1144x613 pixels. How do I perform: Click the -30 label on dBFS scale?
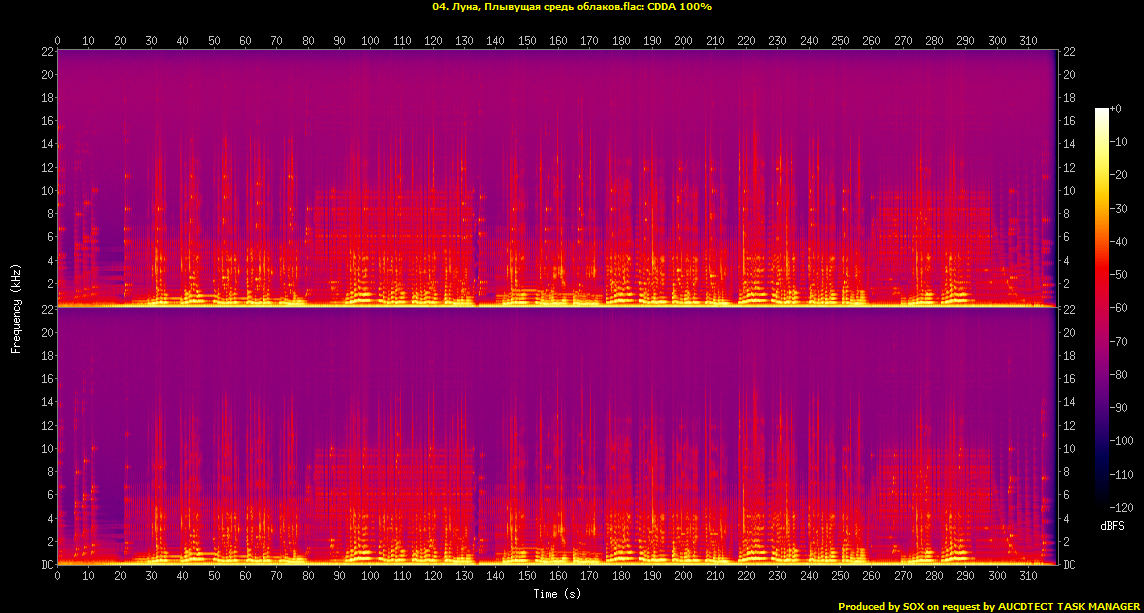1120,208
